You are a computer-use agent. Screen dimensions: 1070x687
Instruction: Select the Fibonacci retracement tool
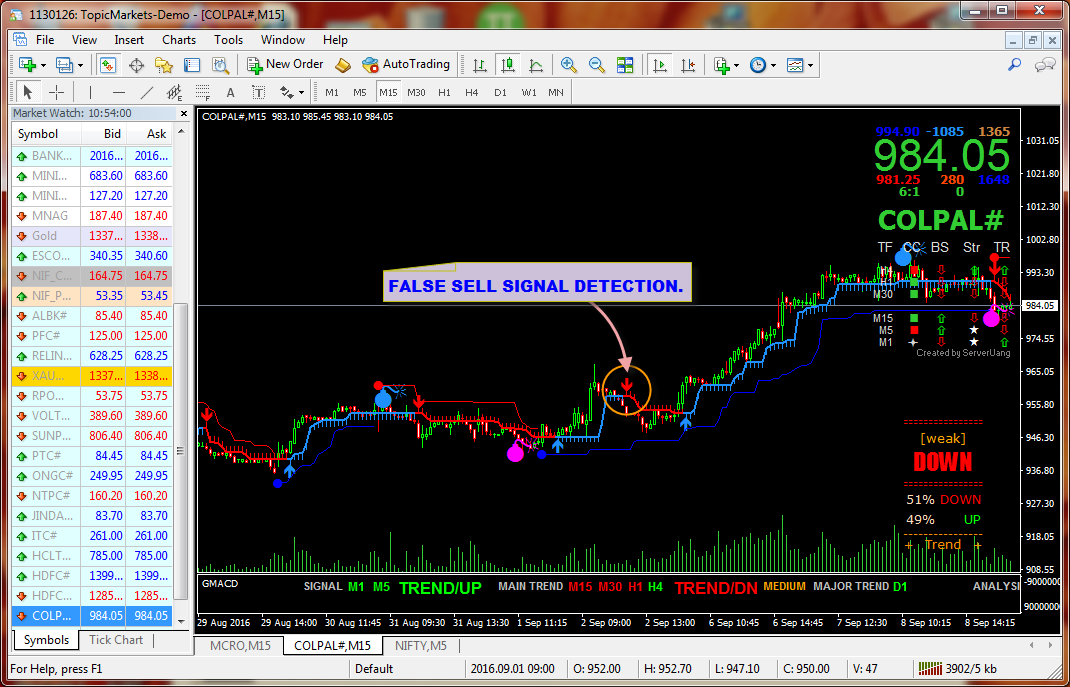click(x=203, y=92)
